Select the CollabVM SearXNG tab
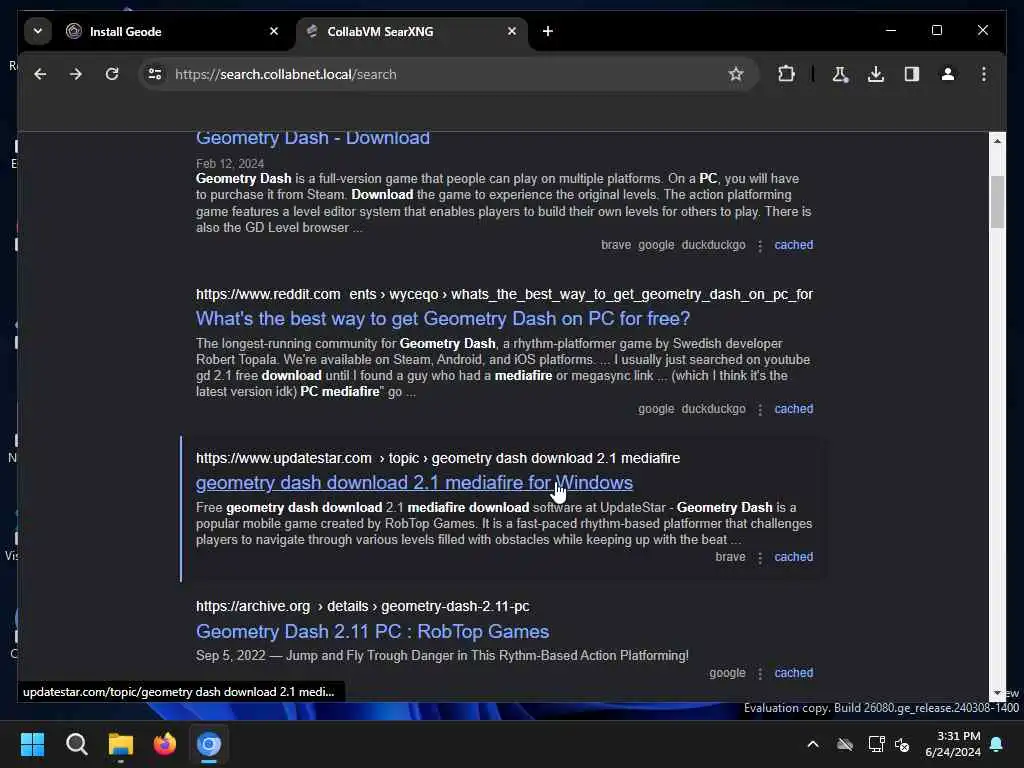The image size is (1024, 768). click(411, 31)
